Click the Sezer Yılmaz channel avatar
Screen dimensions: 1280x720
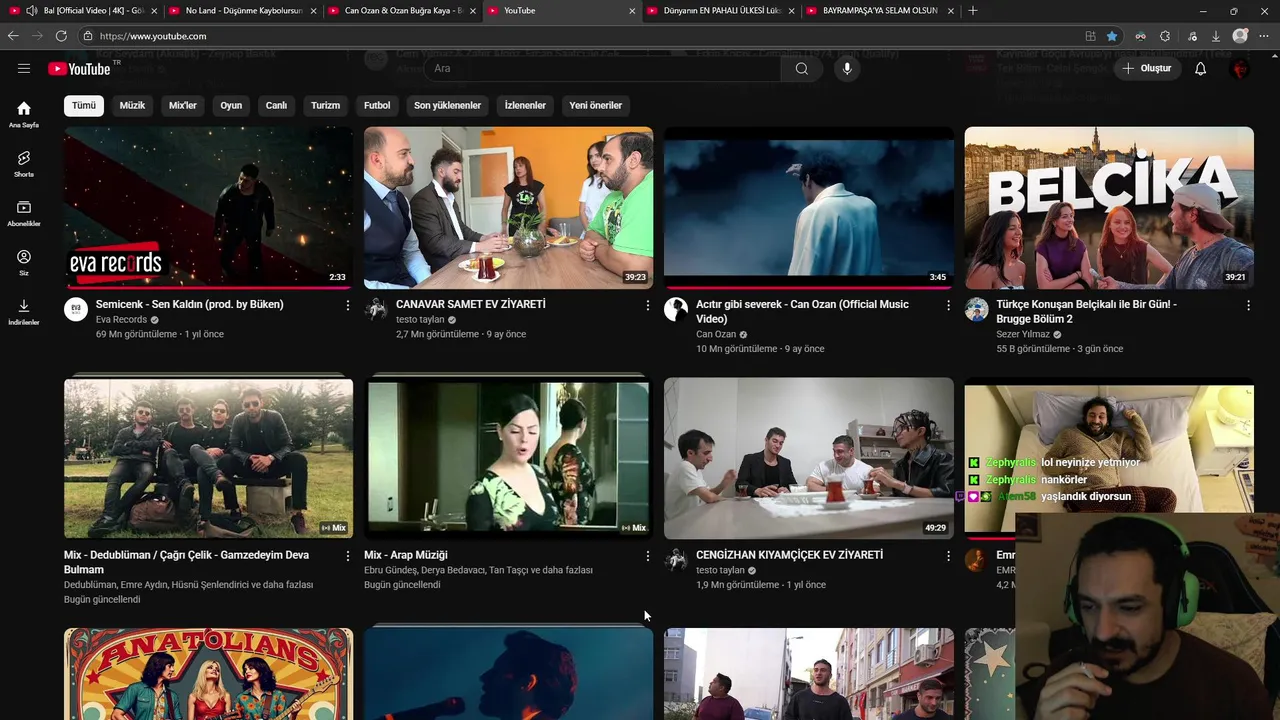976,309
